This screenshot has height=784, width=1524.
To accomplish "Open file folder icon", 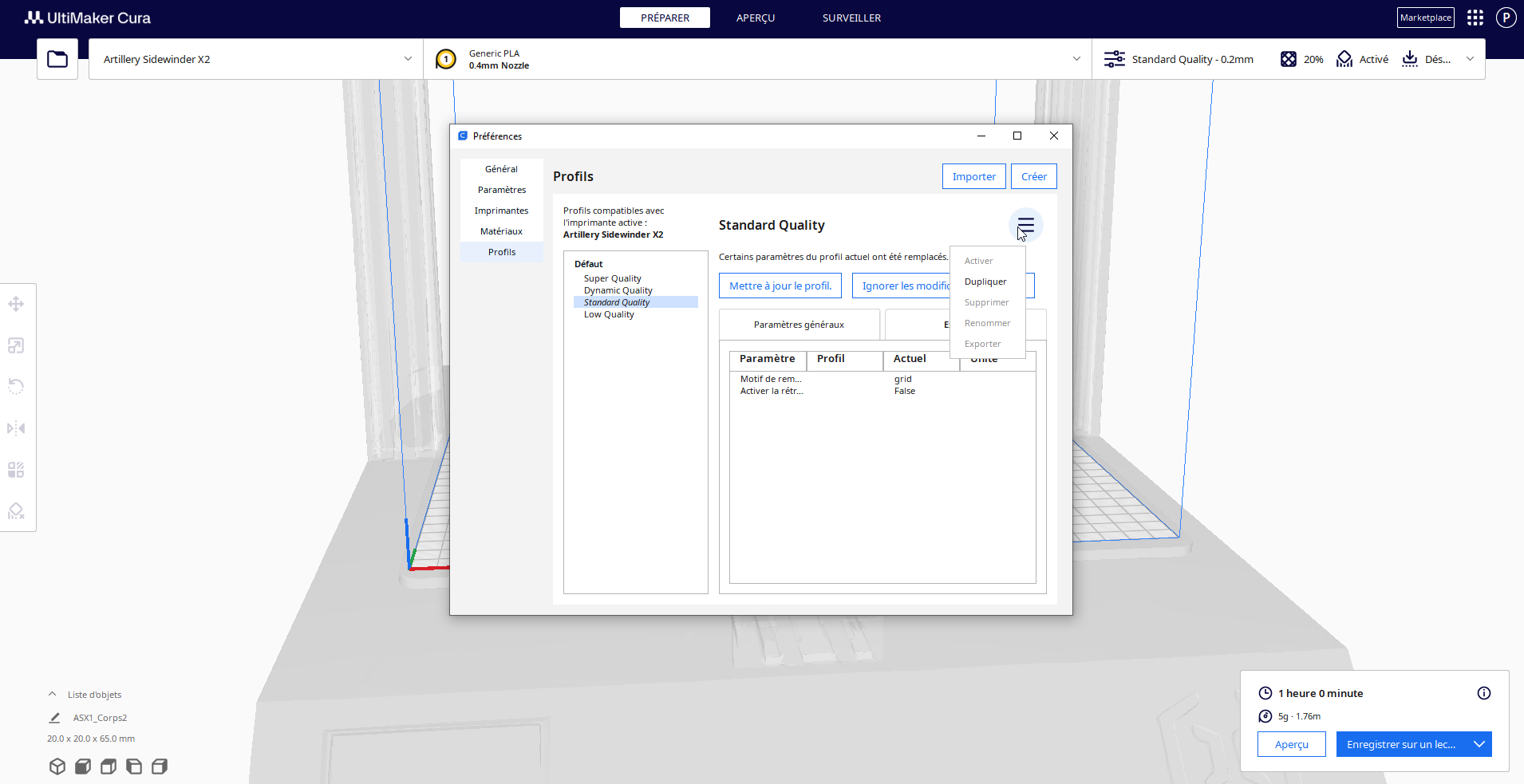I will [x=57, y=59].
